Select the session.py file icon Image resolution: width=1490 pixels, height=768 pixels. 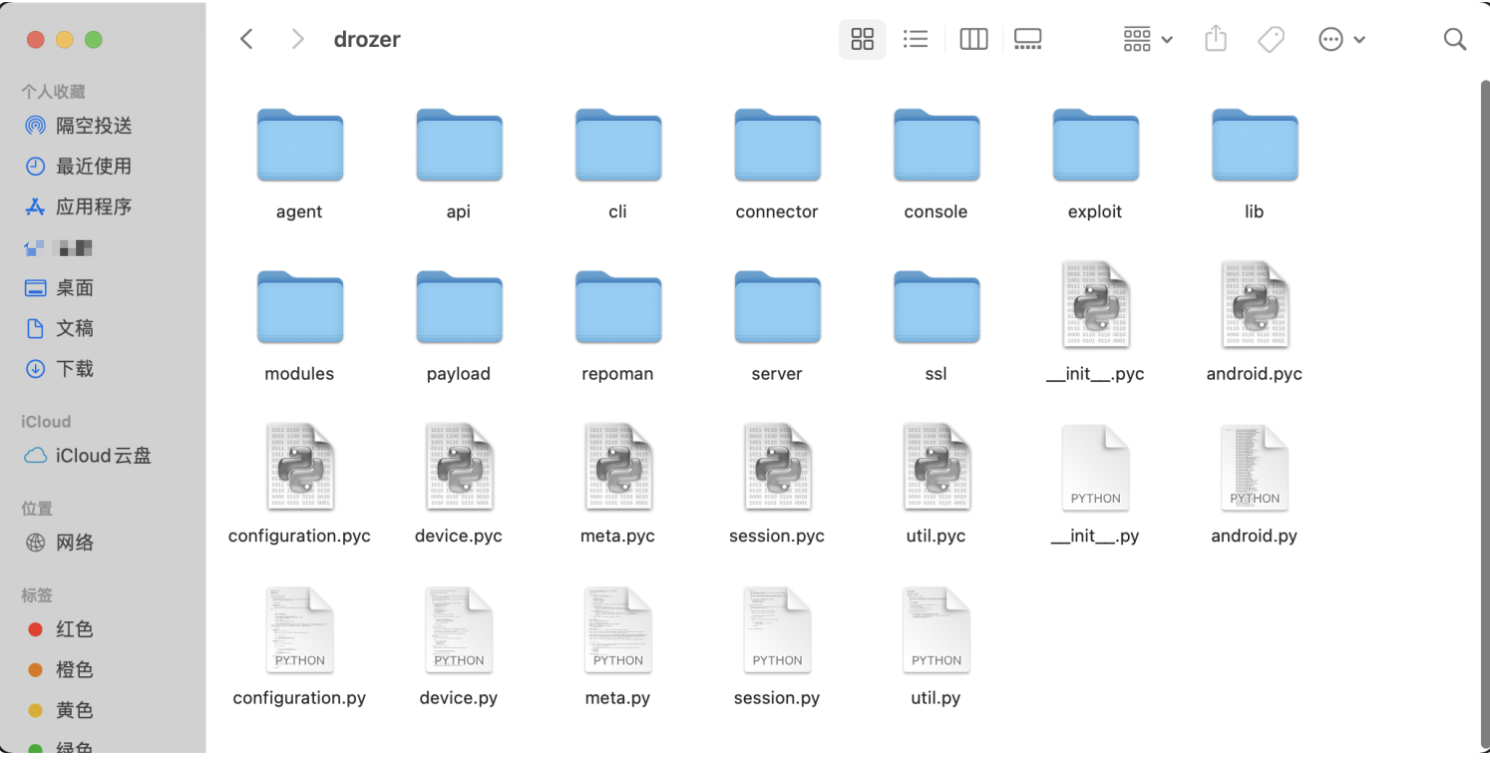pyautogui.click(x=777, y=629)
